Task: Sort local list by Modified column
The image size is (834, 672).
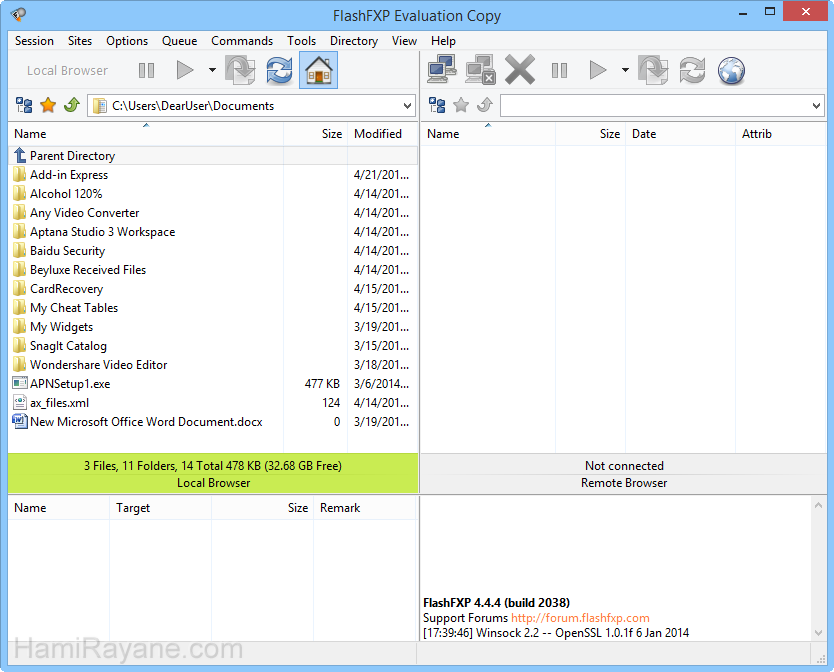Action: pos(382,134)
